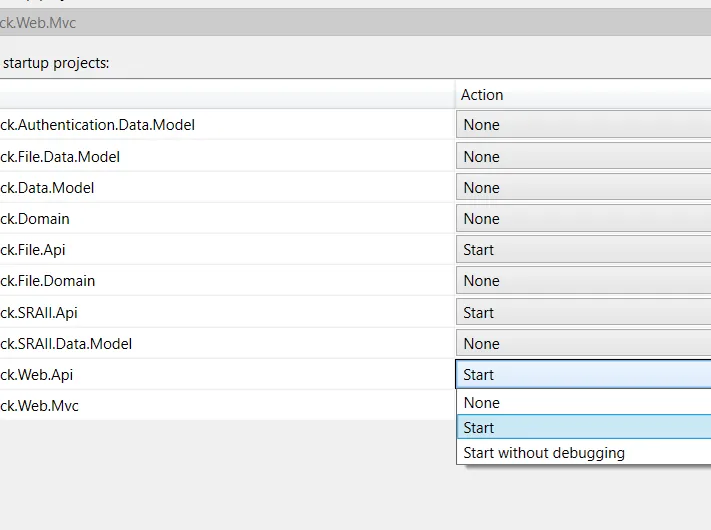Select the File.Domain project name
Image resolution: width=711 pixels, height=530 pixels.
[x=48, y=281]
